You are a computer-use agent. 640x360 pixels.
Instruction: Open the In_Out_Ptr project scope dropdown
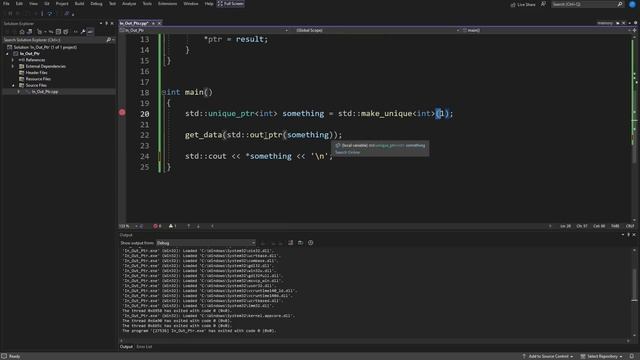204,31
